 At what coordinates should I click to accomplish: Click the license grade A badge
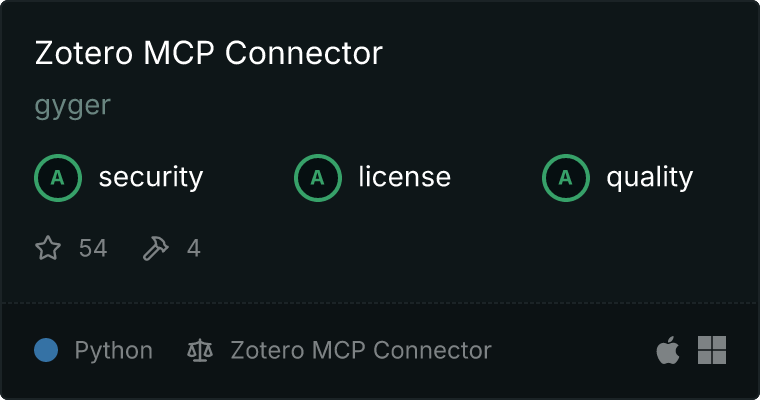tap(318, 178)
